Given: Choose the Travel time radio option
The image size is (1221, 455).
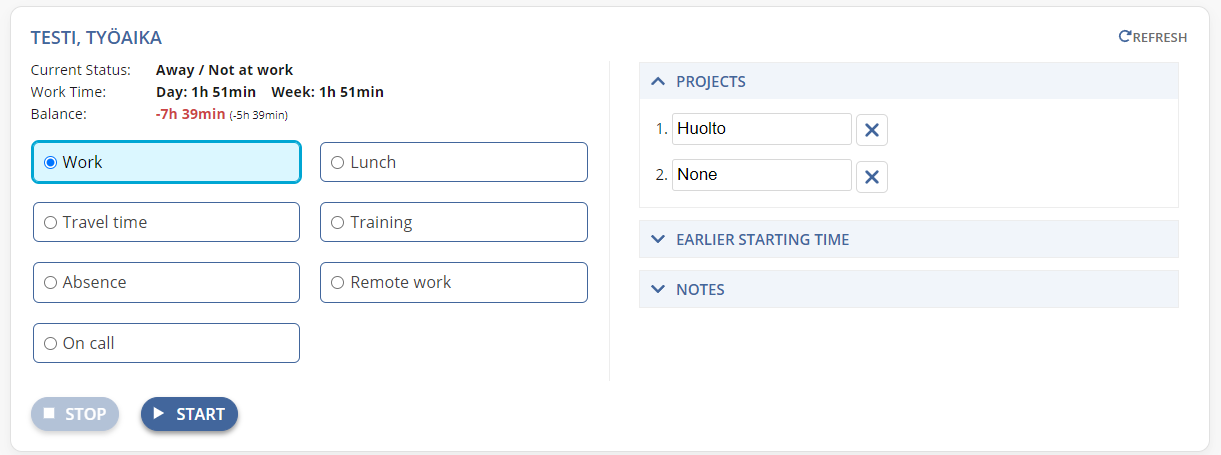Looking at the screenshot, I should (x=166, y=222).
